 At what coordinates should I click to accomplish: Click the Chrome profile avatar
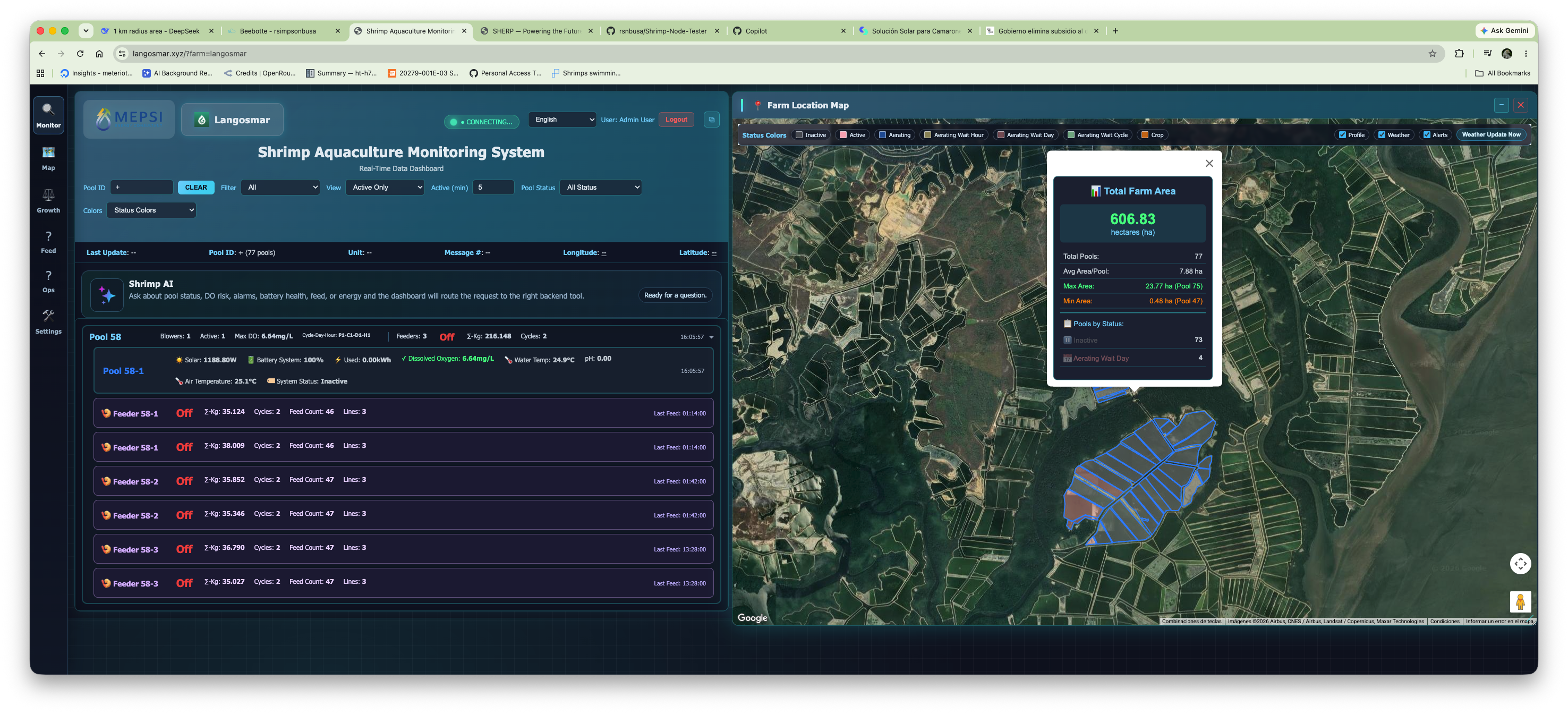tap(1507, 54)
